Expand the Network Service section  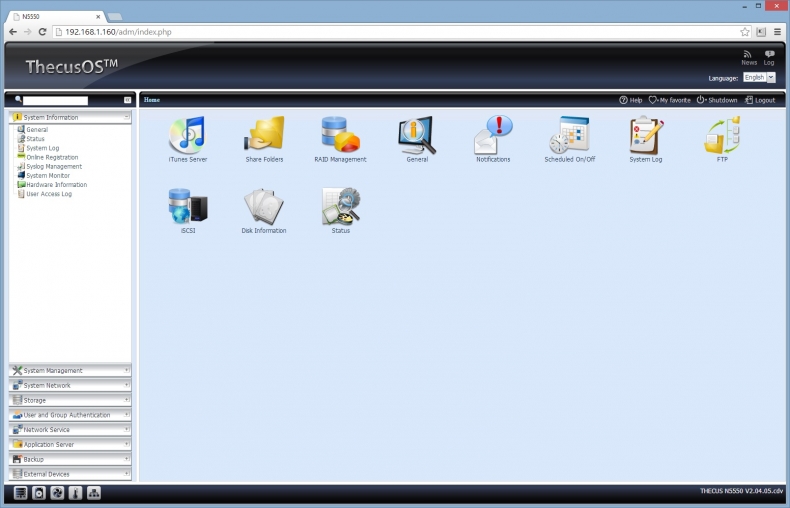click(x=70, y=429)
